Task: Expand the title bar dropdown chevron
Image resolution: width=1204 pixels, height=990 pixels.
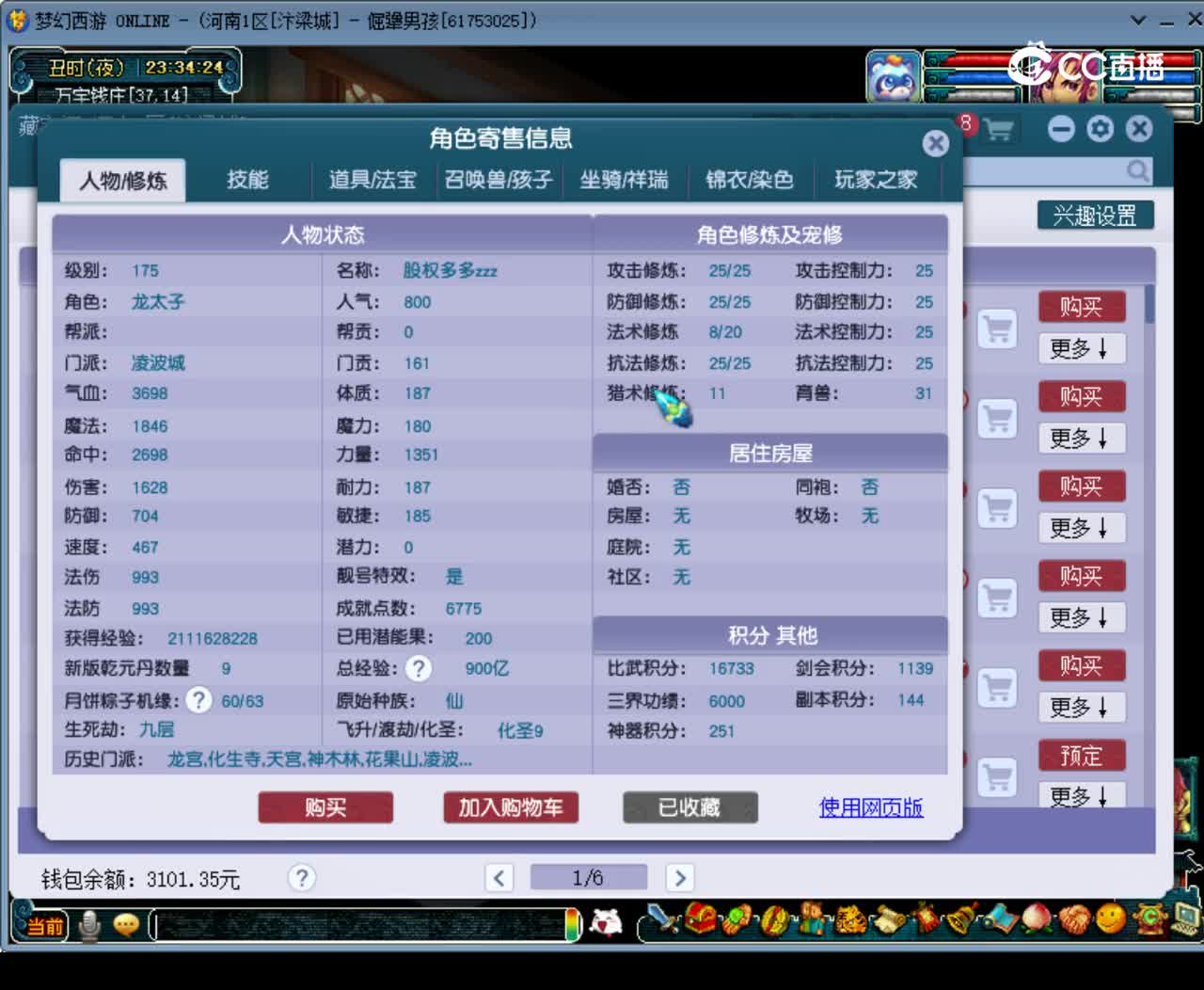Action: (1138, 20)
